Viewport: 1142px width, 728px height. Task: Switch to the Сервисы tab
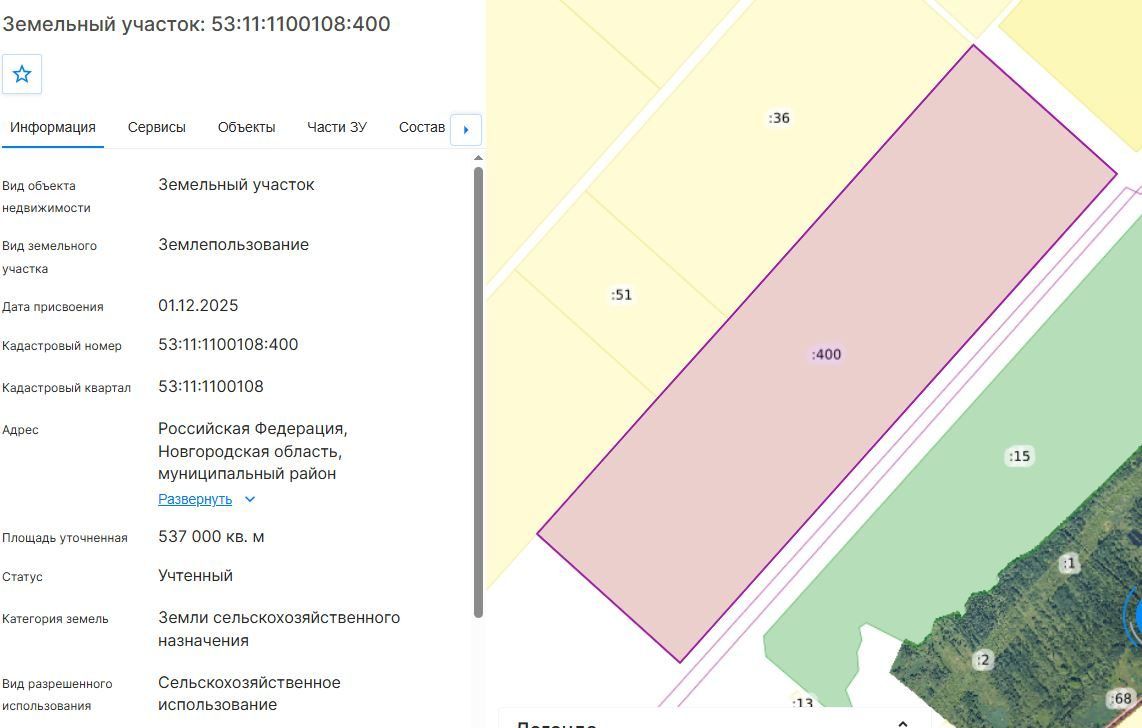pyautogui.click(x=157, y=127)
